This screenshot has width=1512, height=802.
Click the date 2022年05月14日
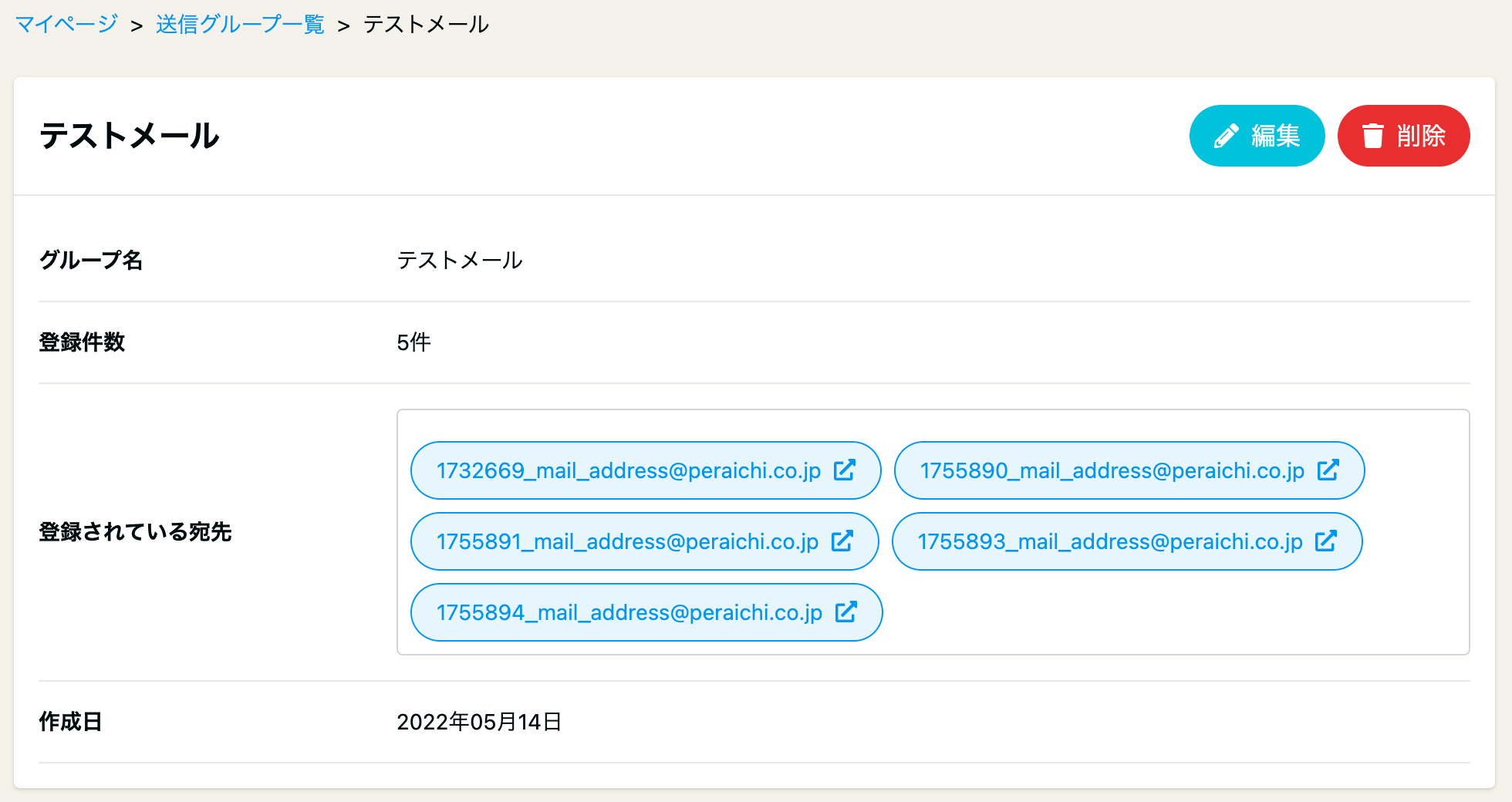(479, 722)
